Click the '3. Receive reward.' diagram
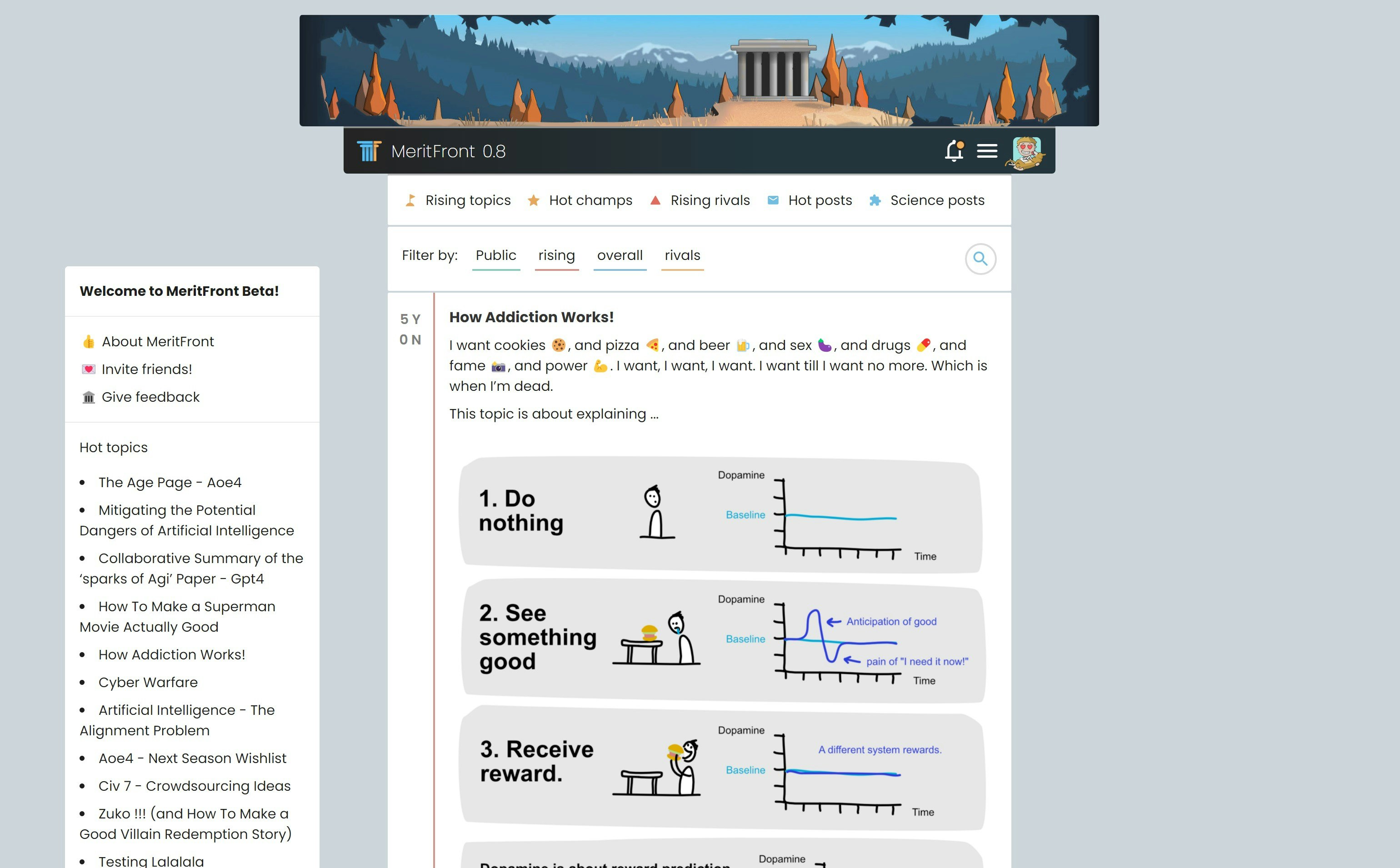Screen dimensions: 1400x868 pos(721,768)
